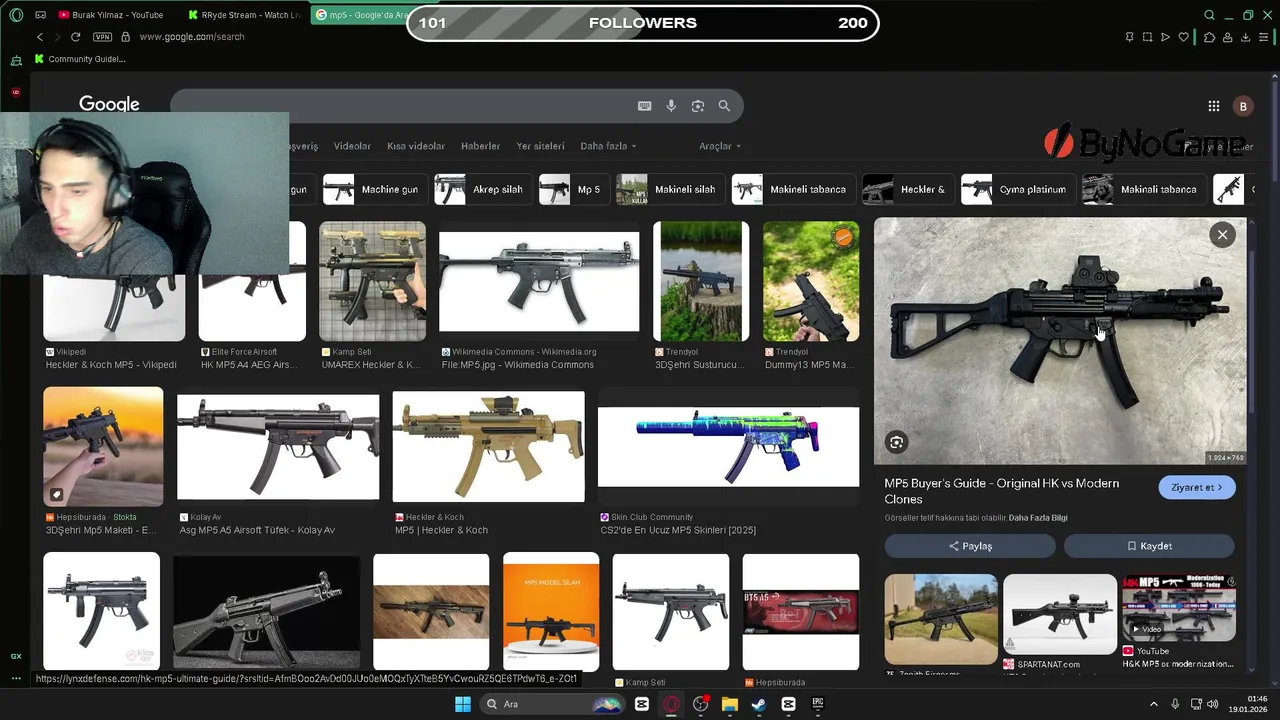
Task: Click the Google search magnifier button
Action: point(724,106)
